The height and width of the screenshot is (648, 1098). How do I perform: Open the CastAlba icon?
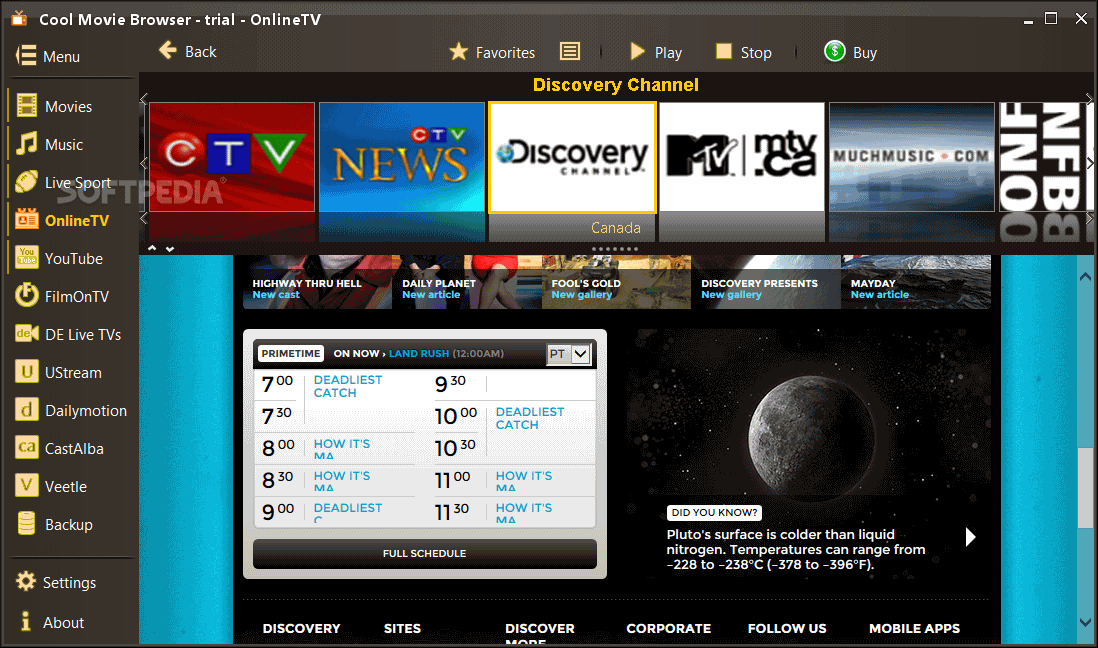coord(27,447)
